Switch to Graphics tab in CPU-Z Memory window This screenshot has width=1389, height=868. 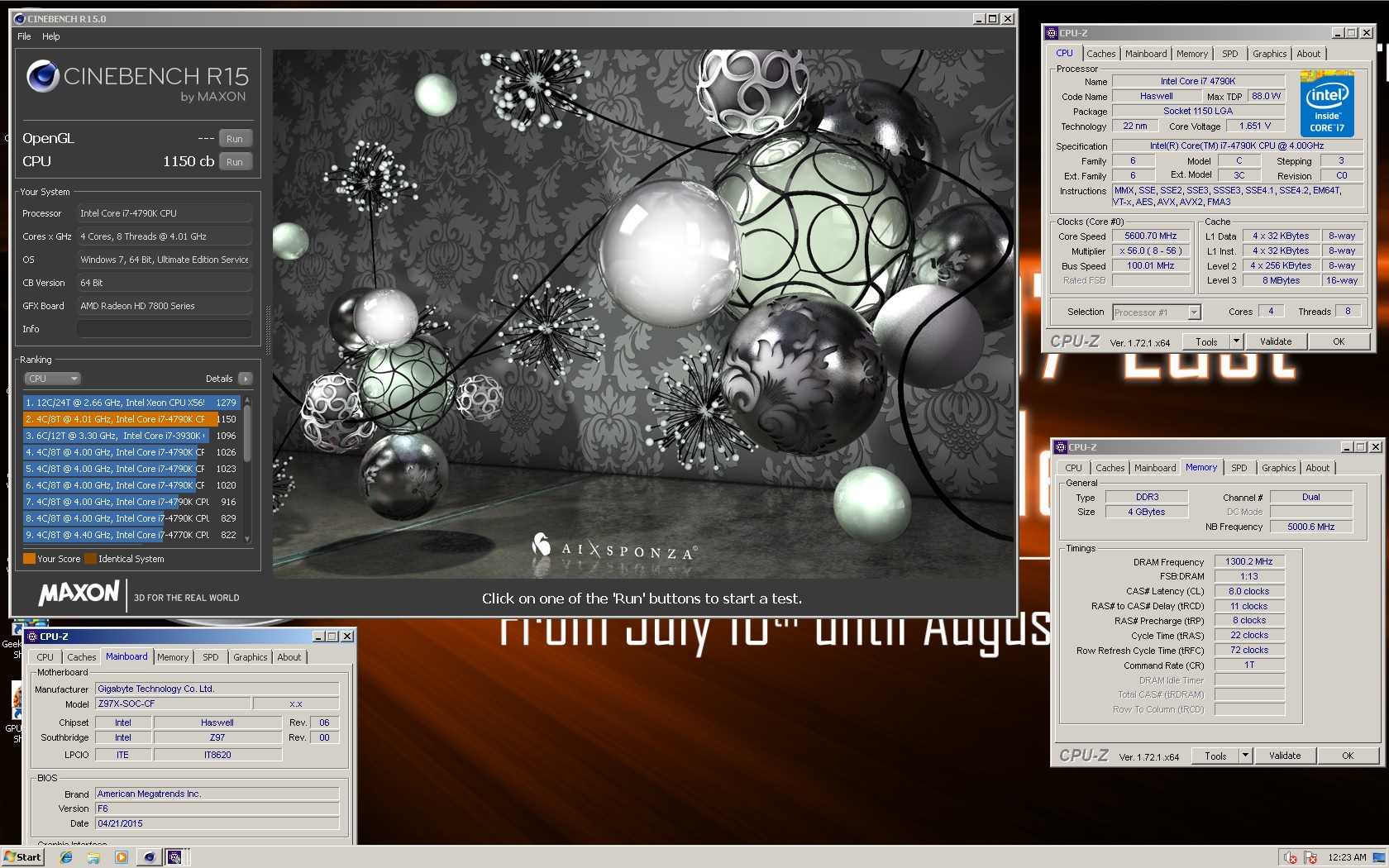(x=1278, y=468)
